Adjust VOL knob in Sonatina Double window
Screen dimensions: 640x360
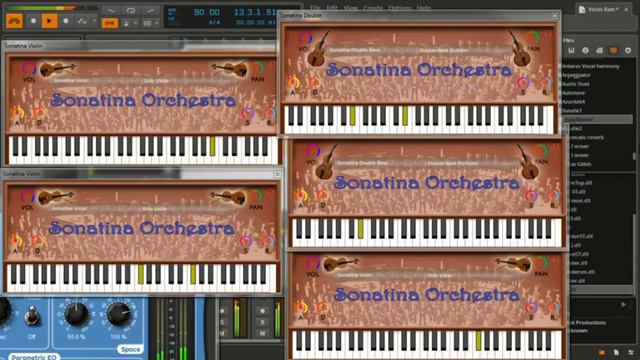click(x=304, y=39)
